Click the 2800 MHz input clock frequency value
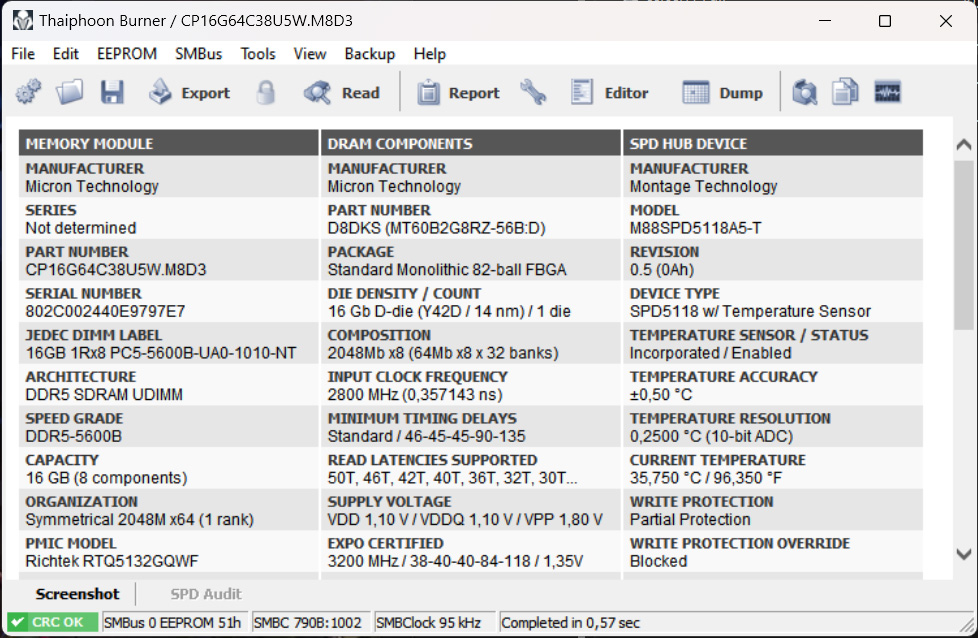Image resolution: width=978 pixels, height=638 pixels. click(415, 395)
